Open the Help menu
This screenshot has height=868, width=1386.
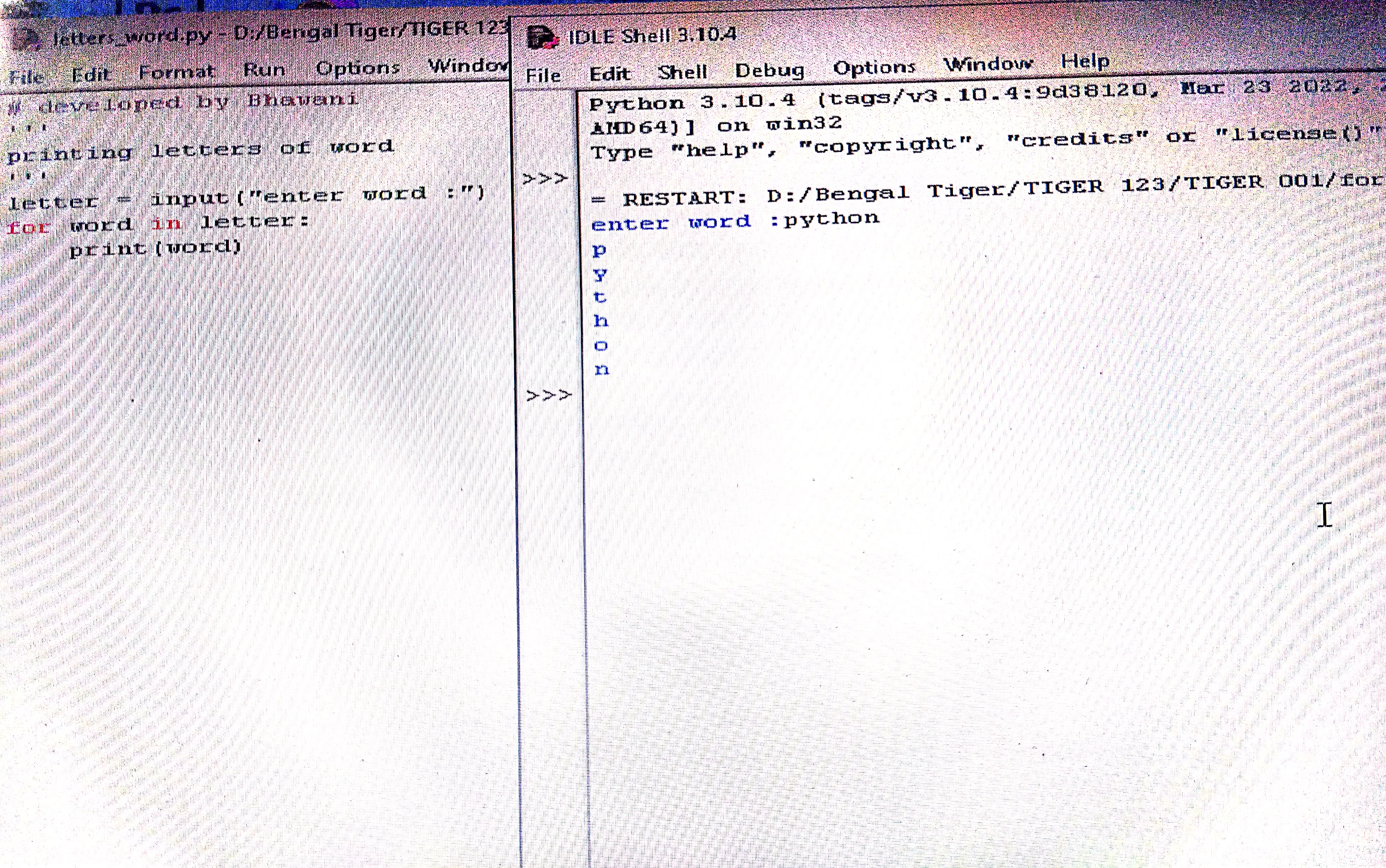point(1084,61)
